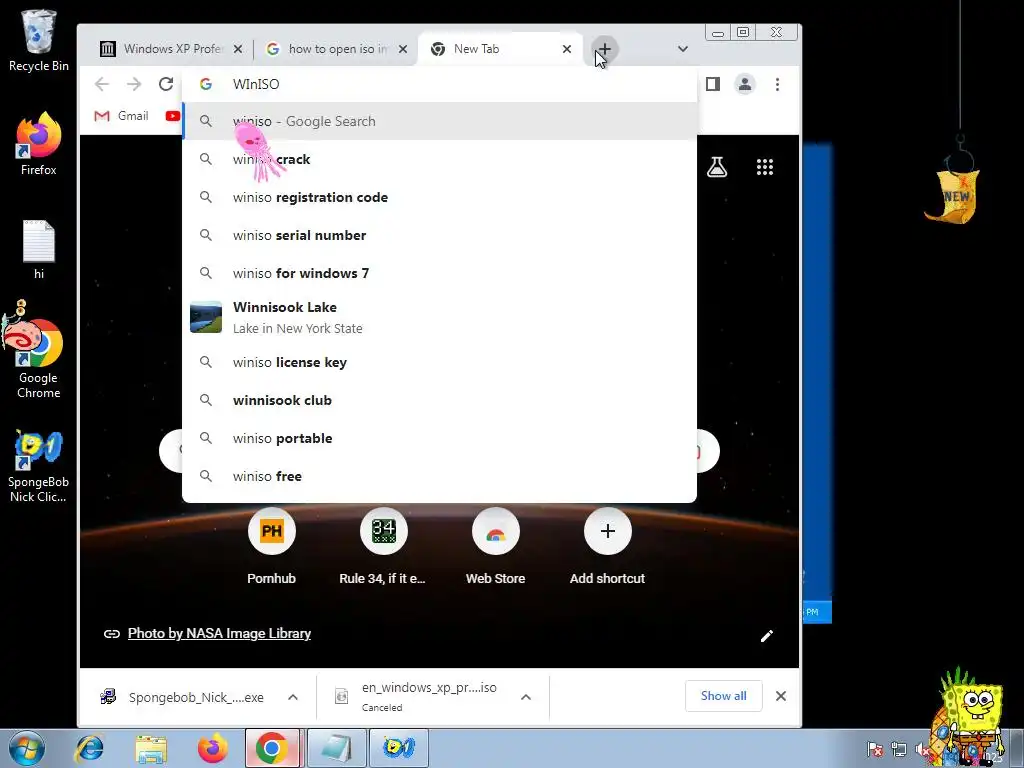
Task: Click Show all downloads button
Action: tap(724, 696)
